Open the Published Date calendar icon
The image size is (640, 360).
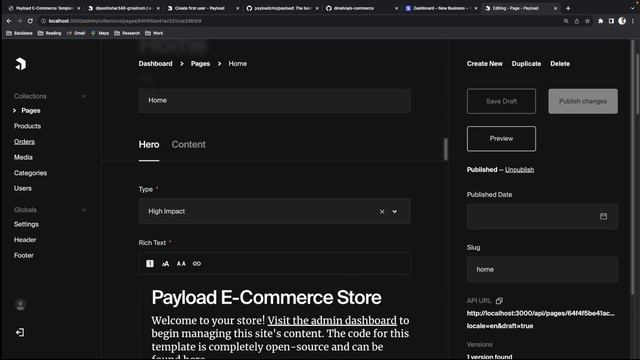click(603, 216)
